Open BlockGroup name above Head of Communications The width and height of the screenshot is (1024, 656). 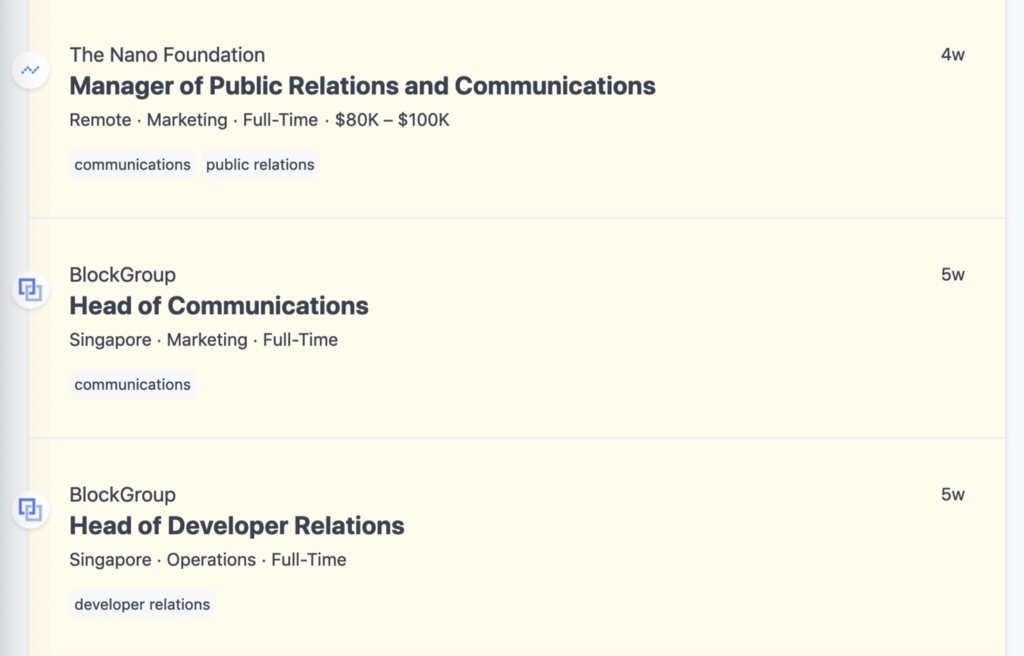pos(122,275)
